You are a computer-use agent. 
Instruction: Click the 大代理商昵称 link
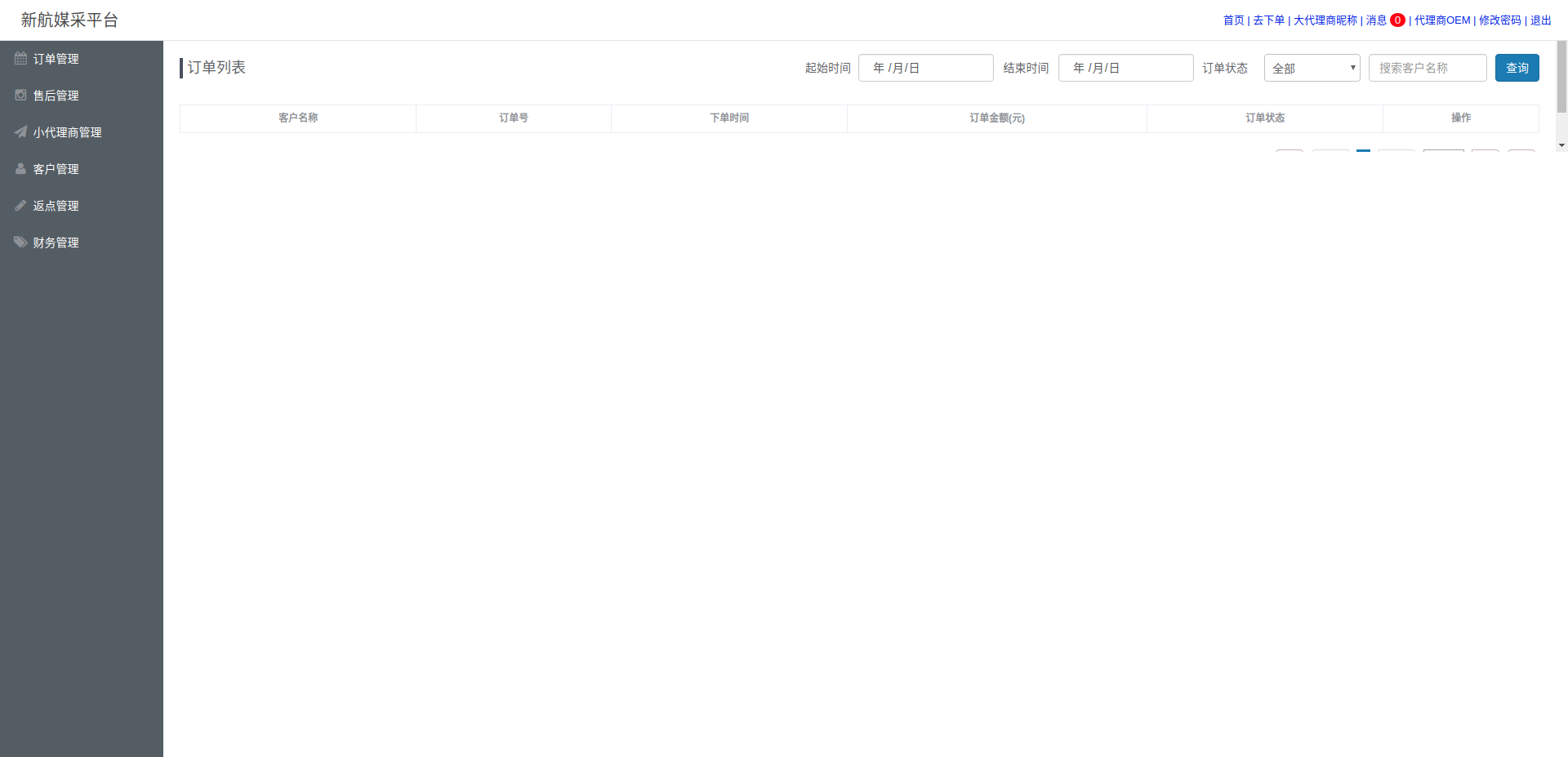(1325, 20)
